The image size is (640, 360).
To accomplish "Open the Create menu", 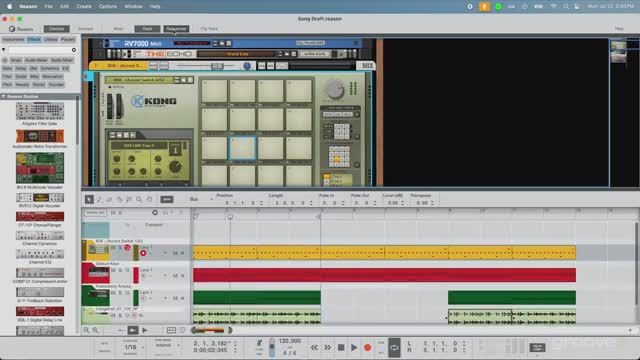I will tap(84, 7).
